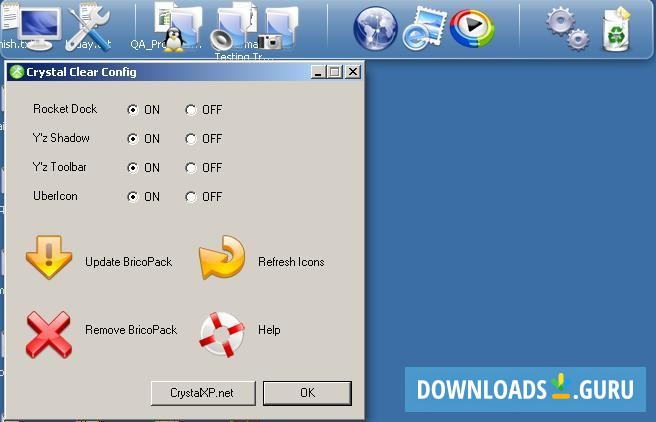Close the Crystal Clear Config window
Image resolution: width=656 pixels, height=422 pixels.
point(353,72)
